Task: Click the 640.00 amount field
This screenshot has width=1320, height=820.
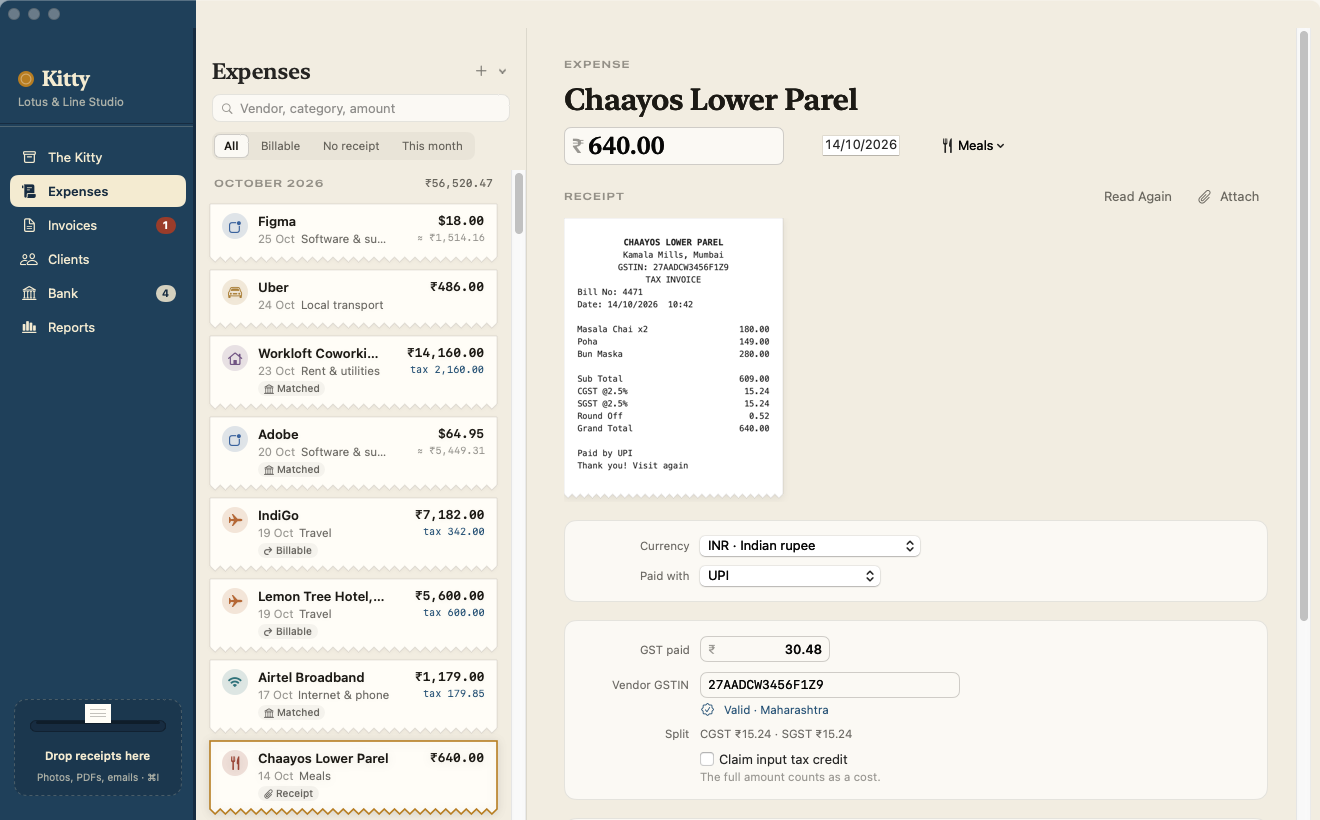Action: (674, 146)
